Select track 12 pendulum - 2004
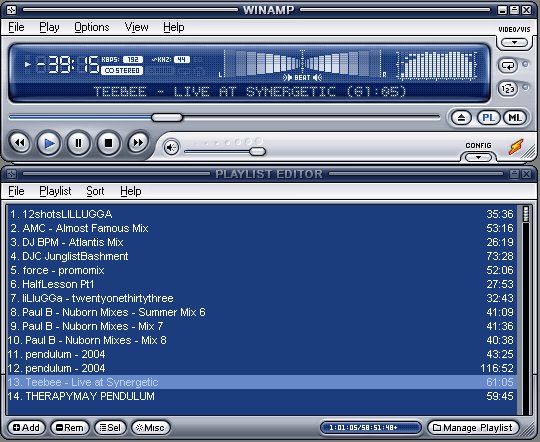This screenshot has height=442, width=540. click(x=262, y=368)
